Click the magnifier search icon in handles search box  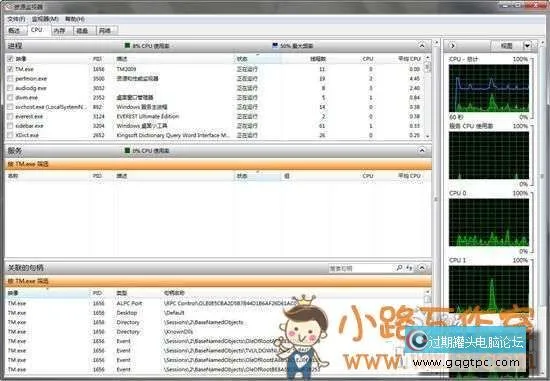coord(399,268)
